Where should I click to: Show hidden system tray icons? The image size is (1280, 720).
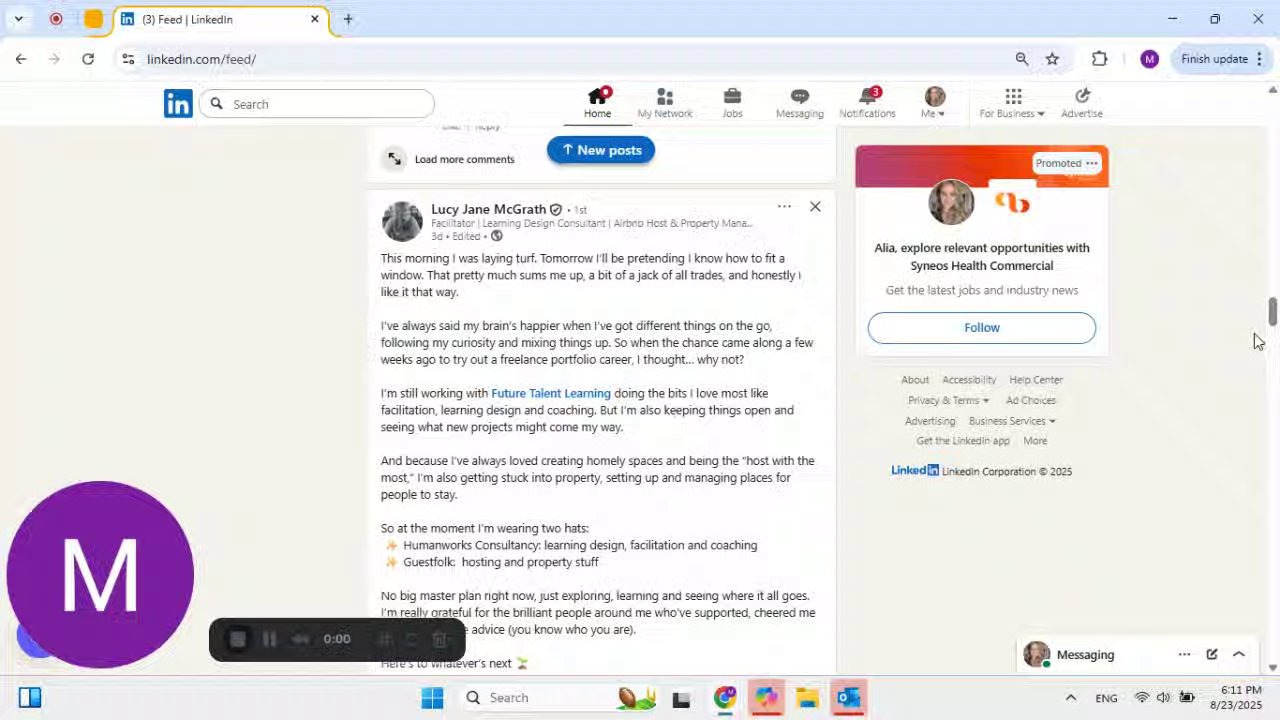click(x=1070, y=698)
